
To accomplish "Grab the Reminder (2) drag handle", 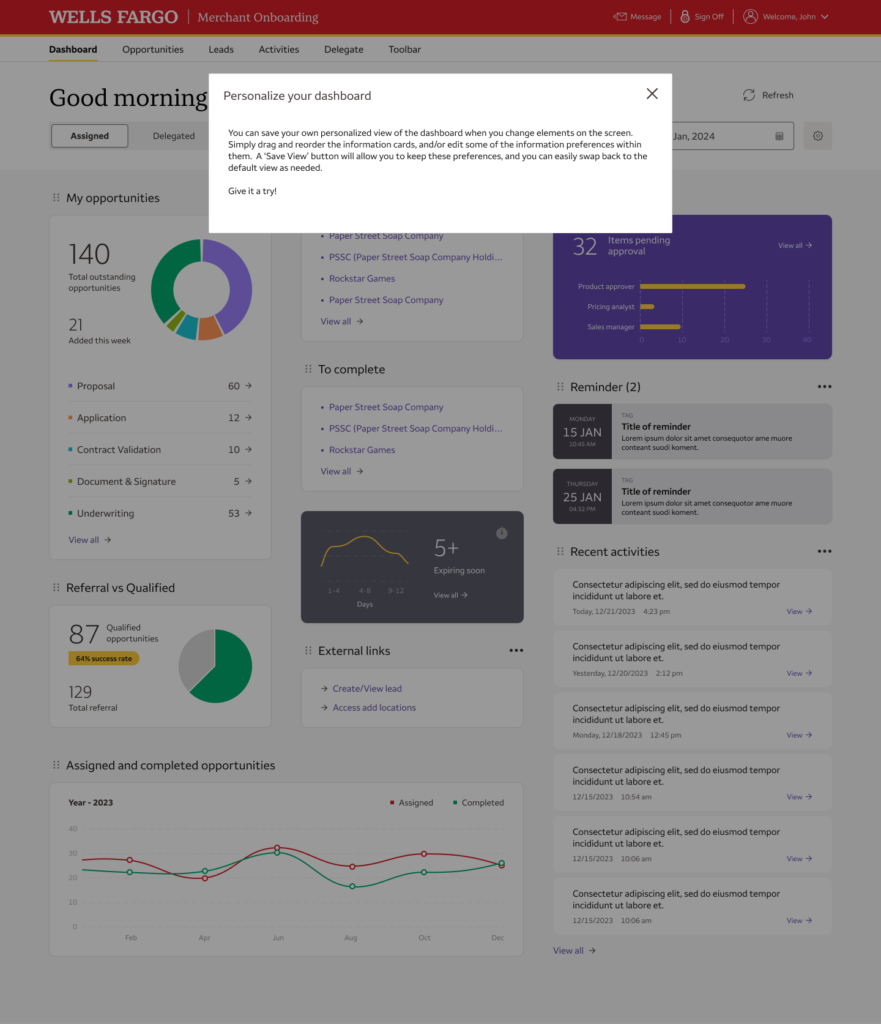I will point(560,387).
